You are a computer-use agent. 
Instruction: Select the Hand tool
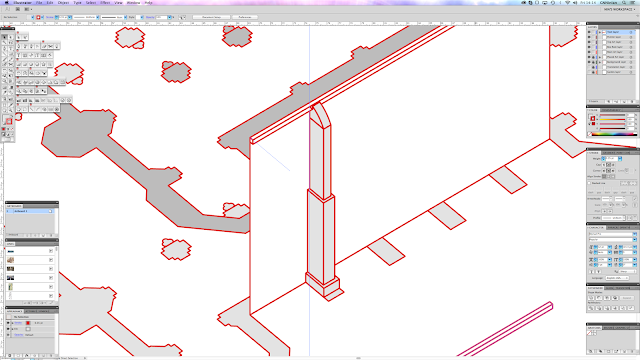tap(4, 110)
